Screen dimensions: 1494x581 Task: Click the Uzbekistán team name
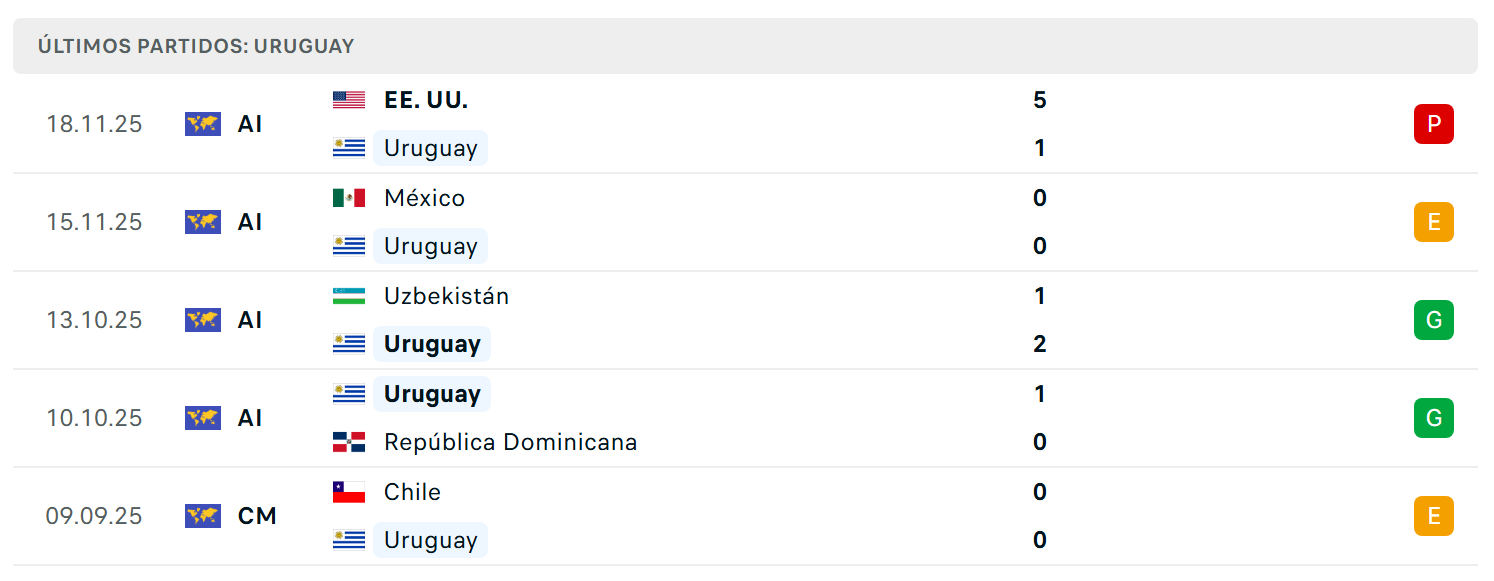446,296
